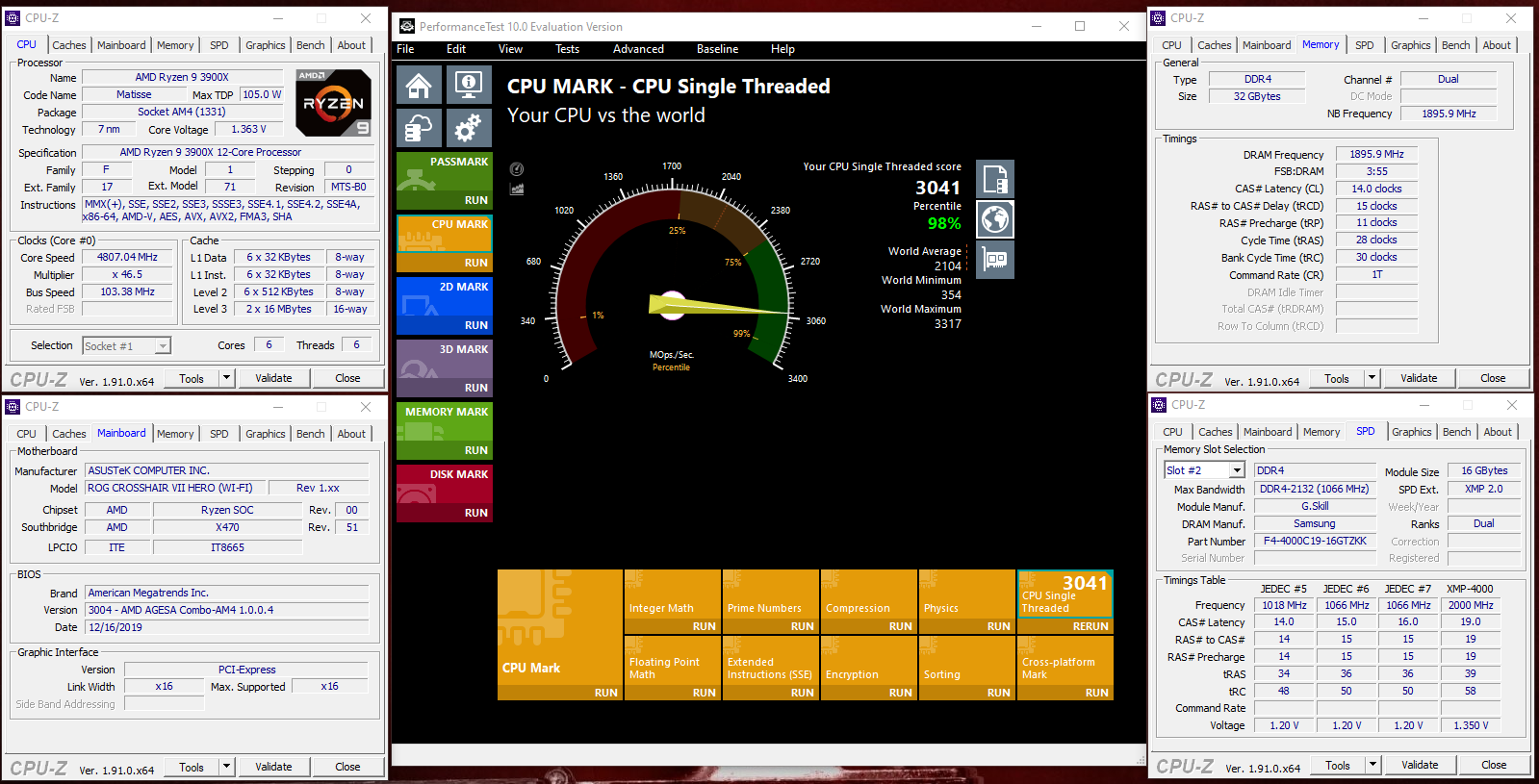Rerun the CPU Single Threaded test
1539x784 pixels.
(1090, 626)
